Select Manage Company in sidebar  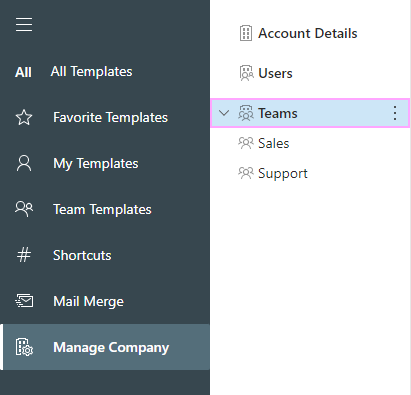[x=106, y=347]
